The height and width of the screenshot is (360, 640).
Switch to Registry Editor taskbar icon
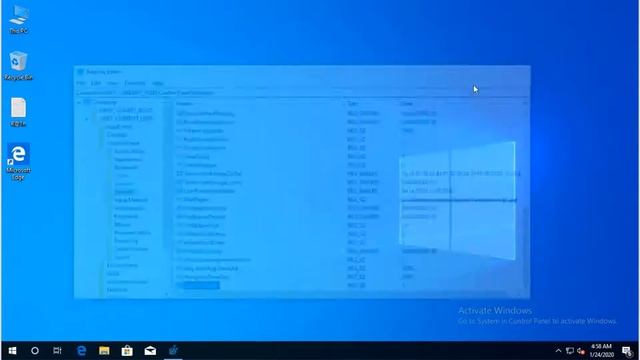173,351
